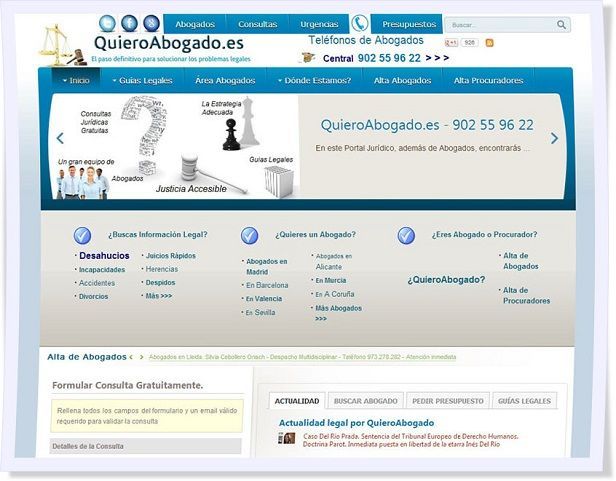Click the QuieroAbogado.es site logo text
This screenshot has height=481, width=616.
(x=169, y=42)
